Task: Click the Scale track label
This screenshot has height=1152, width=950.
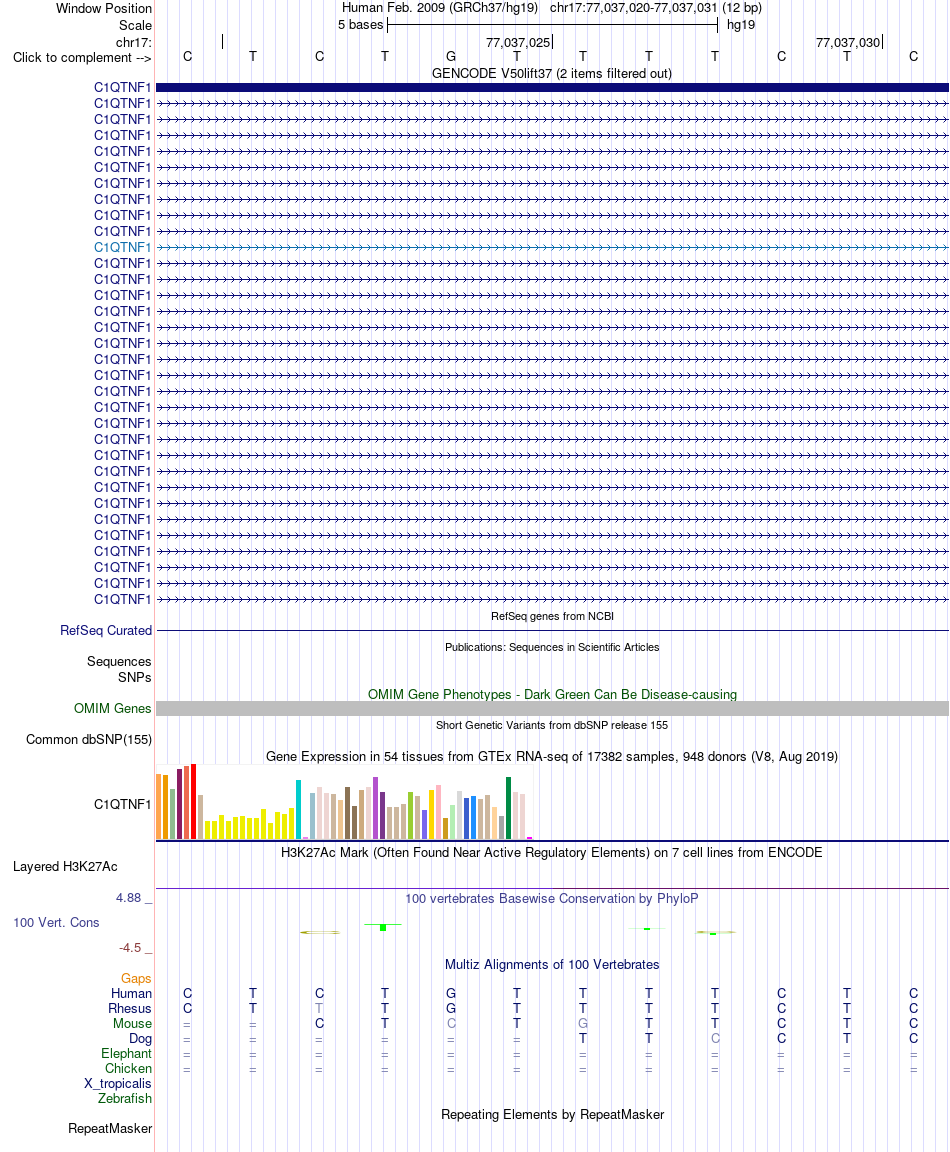Action: coord(135,25)
